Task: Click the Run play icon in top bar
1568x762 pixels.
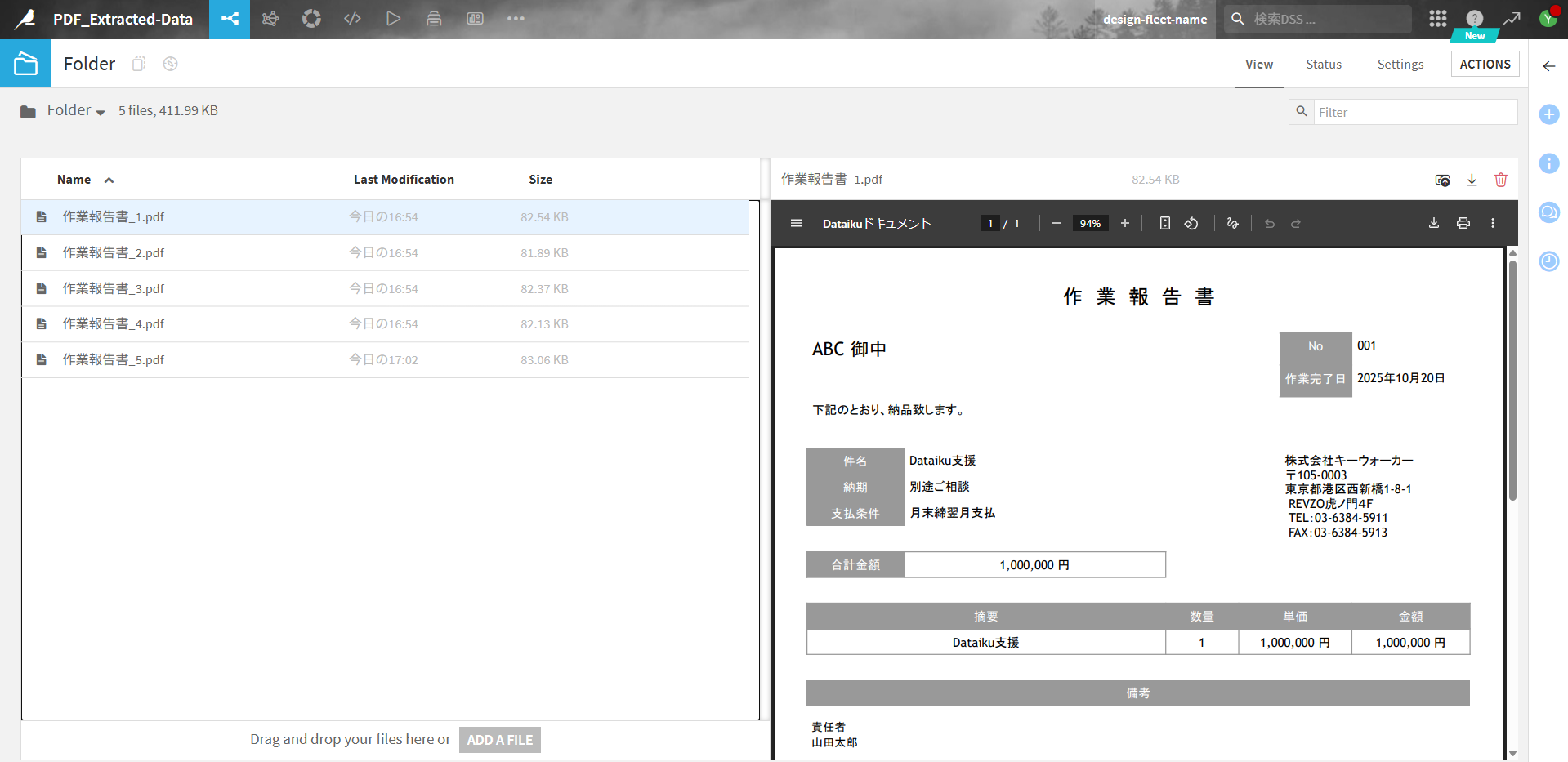Action: click(393, 19)
